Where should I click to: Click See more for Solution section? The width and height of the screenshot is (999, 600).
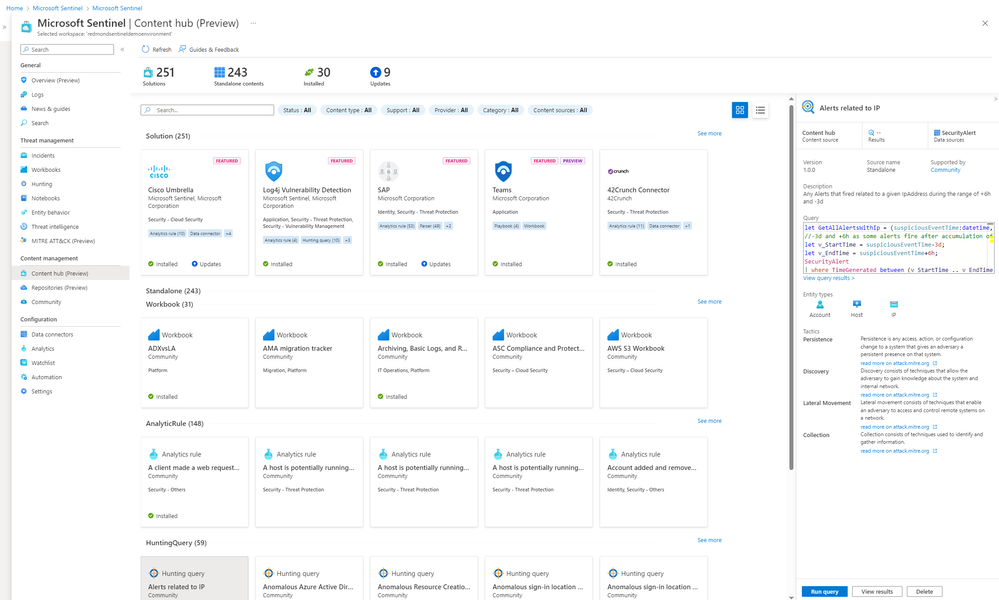[709, 134]
